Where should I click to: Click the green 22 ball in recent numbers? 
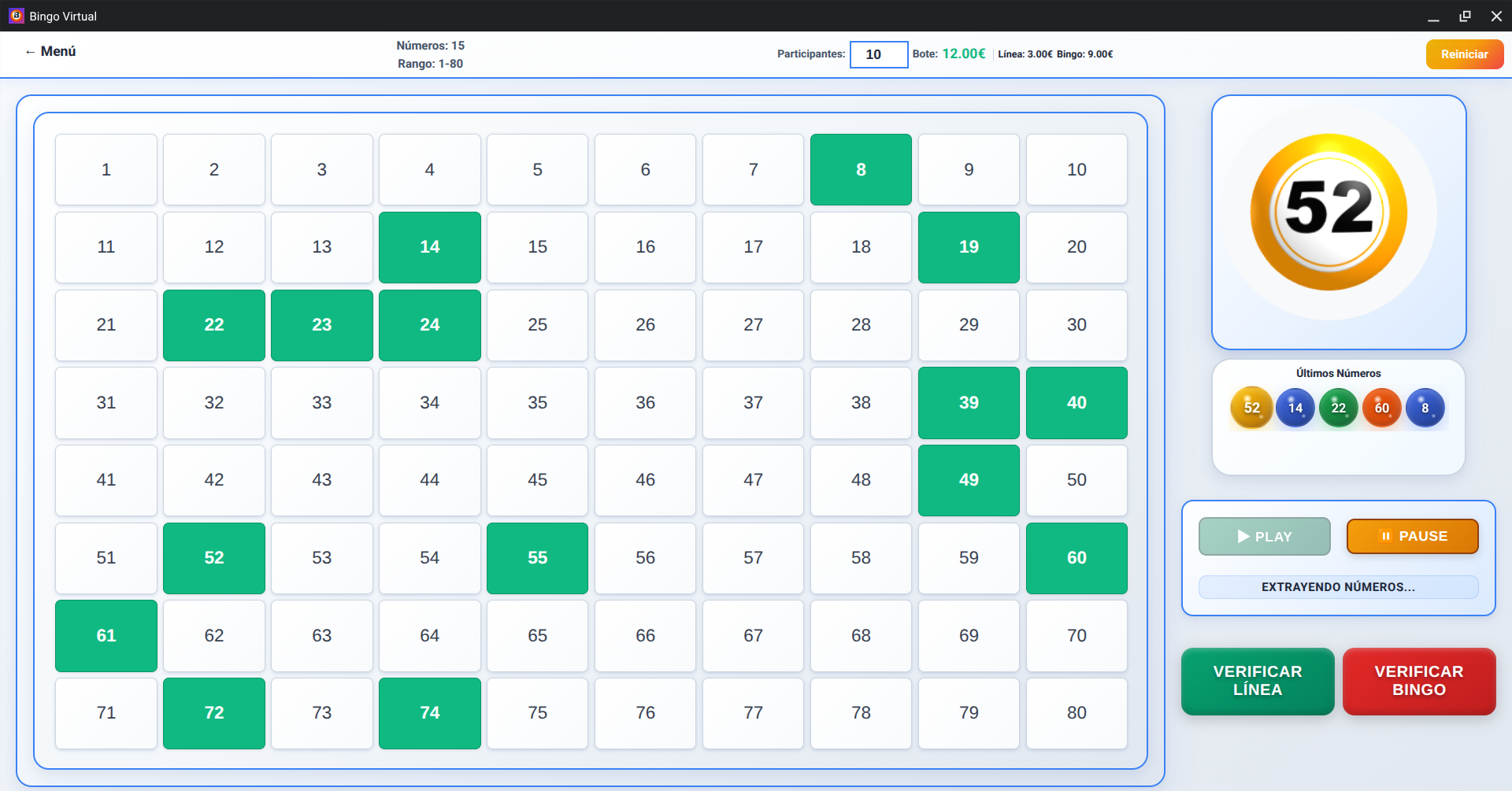(1338, 408)
